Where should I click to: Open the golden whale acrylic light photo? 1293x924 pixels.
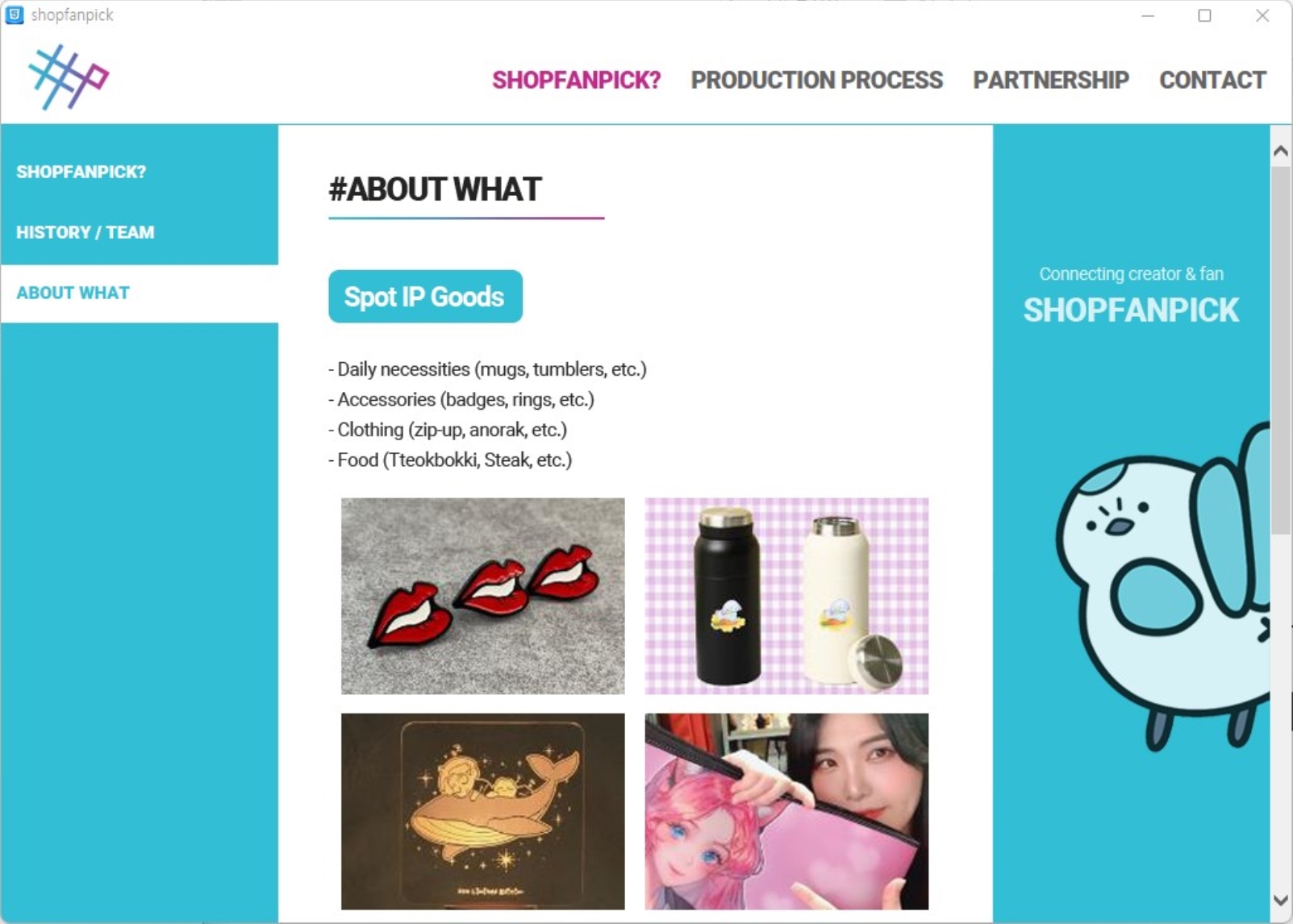pyautogui.click(x=482, y=811)
